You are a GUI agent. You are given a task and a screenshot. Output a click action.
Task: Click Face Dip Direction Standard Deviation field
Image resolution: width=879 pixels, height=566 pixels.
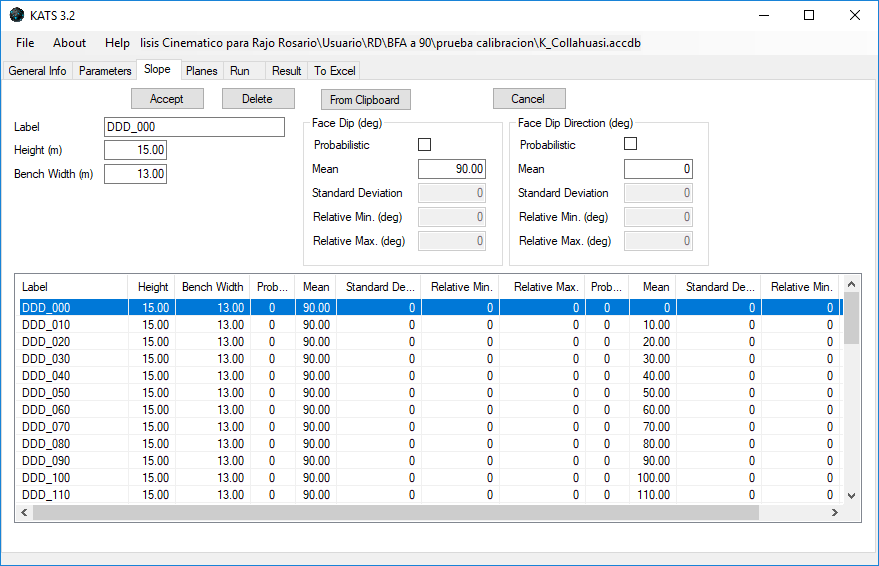click(x=658, y=193)
